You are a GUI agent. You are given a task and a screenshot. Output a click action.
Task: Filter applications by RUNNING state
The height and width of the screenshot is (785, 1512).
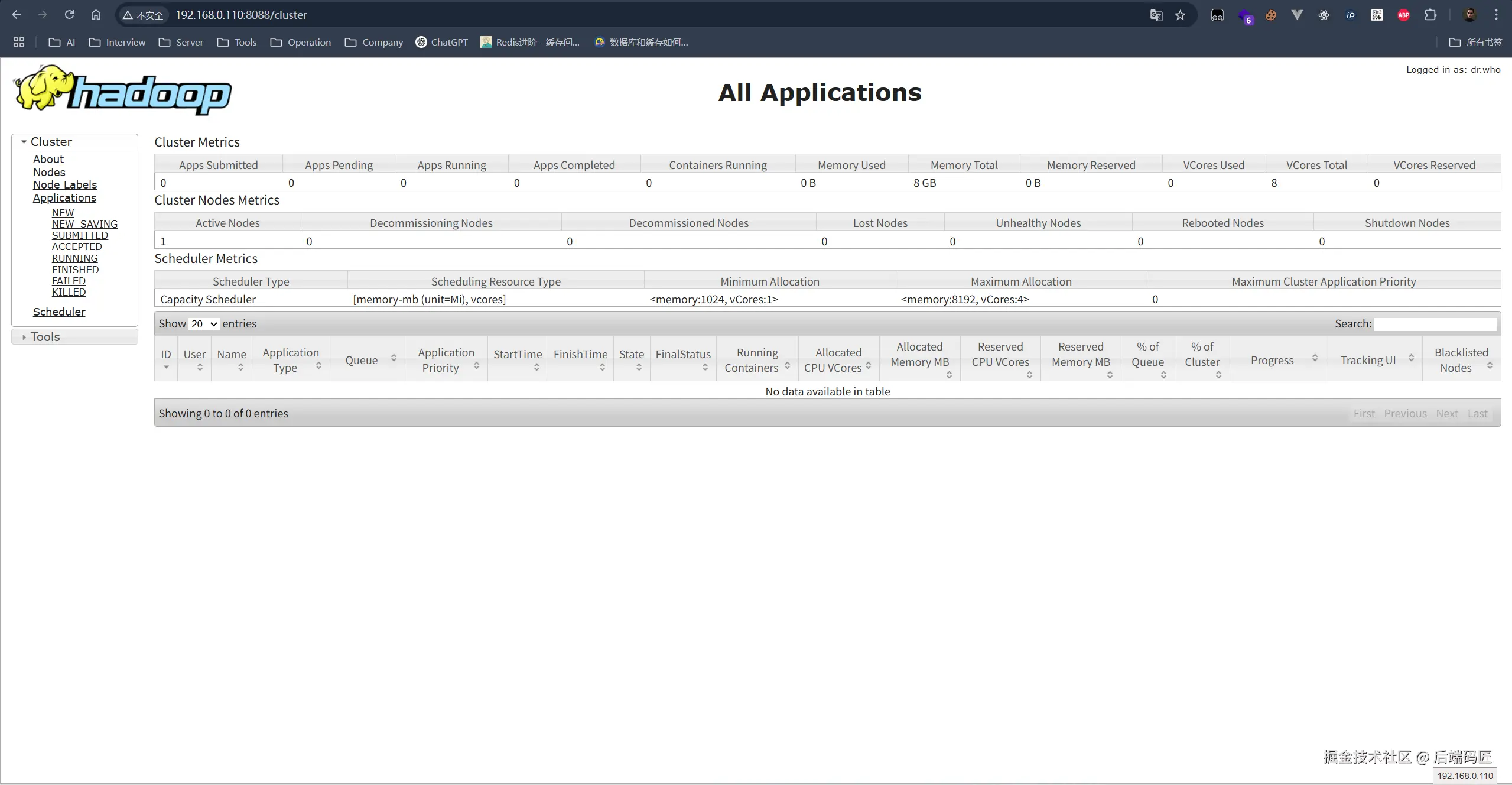coord(74,258)
